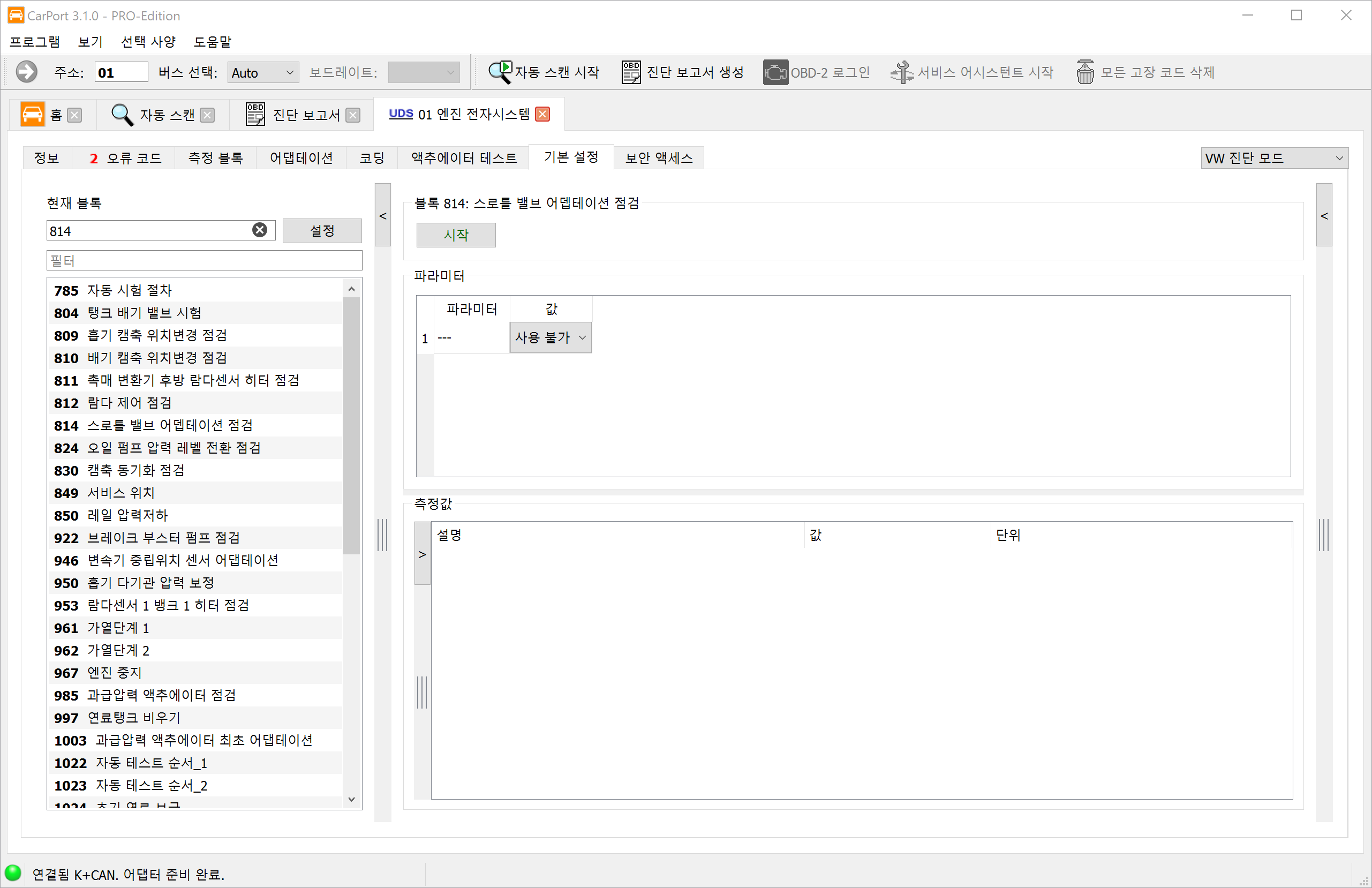Click the orange car Home tab icon
Screen dimensions: 1372x888
[32, 114]
